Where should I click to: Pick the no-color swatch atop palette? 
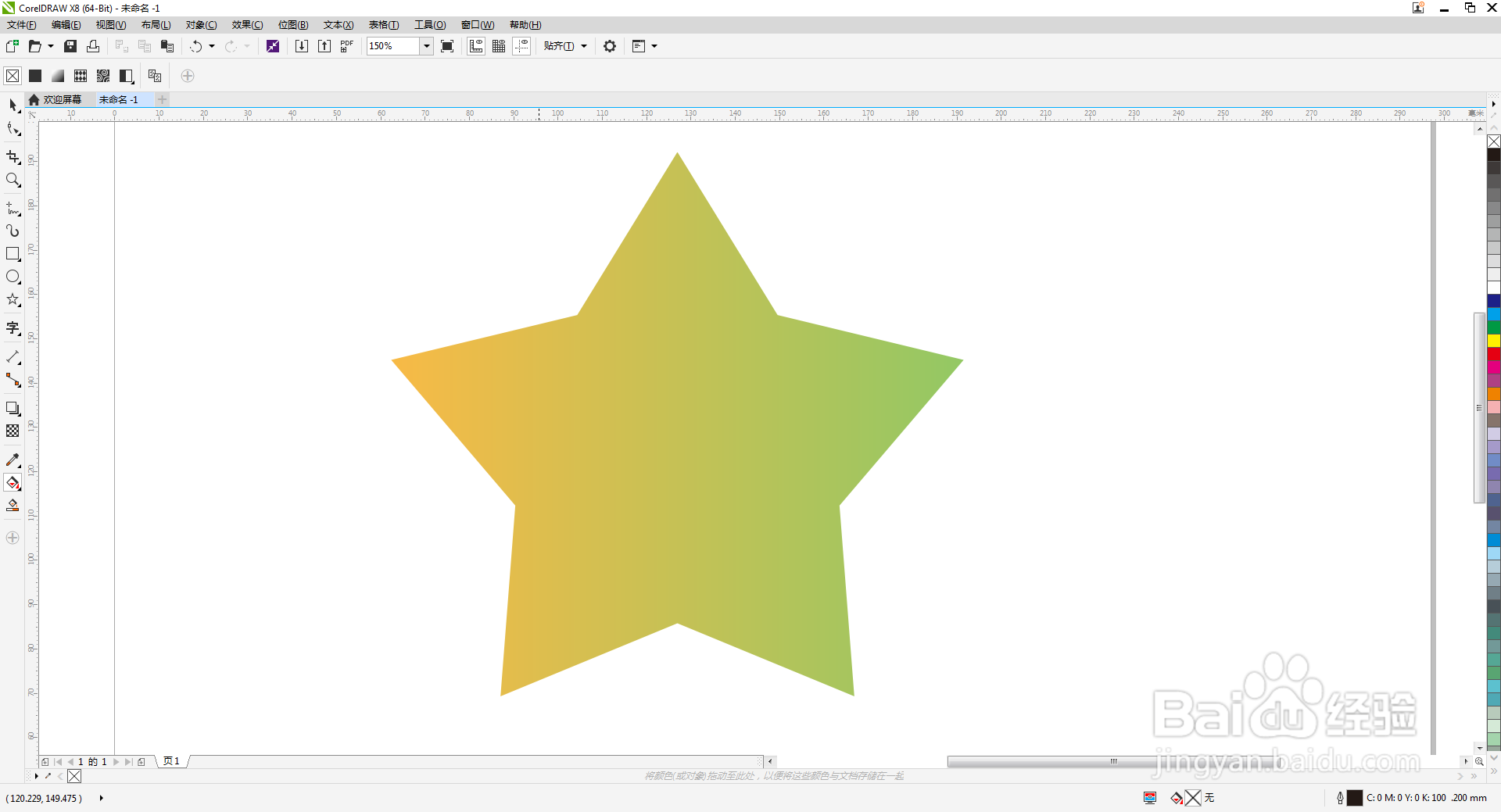[1494, 141]
